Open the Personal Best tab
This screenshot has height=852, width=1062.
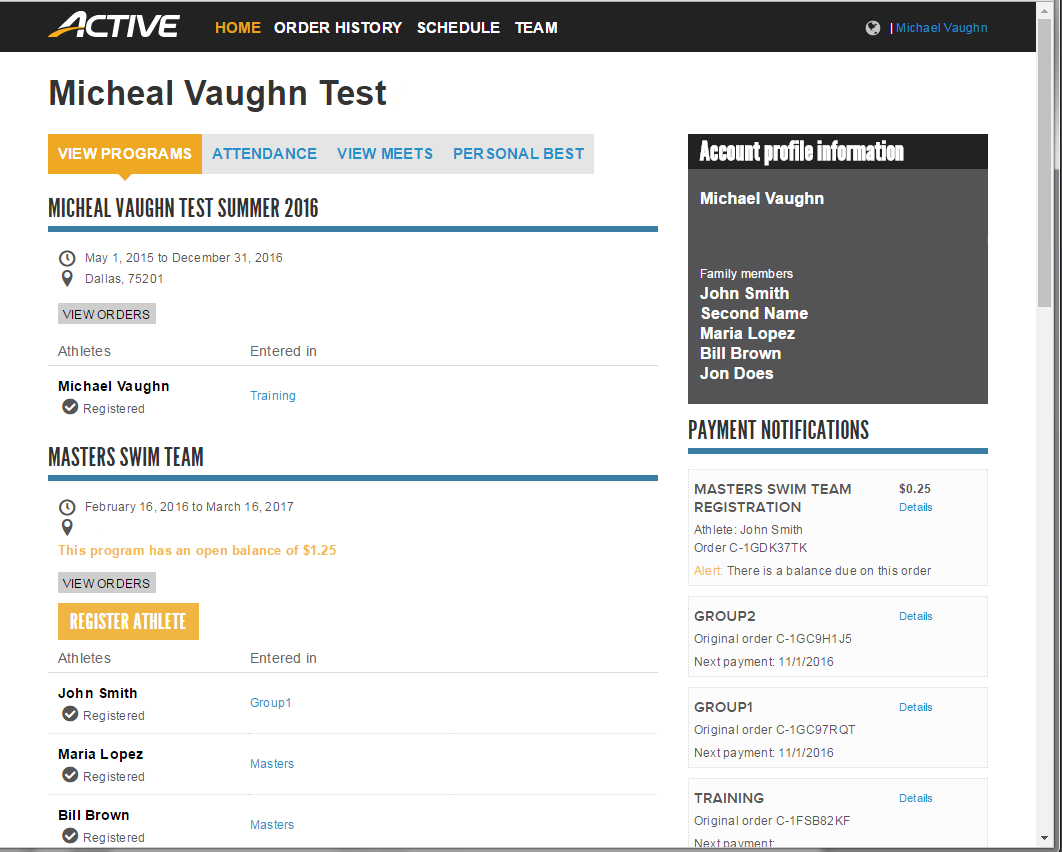[x=518, y=154]
